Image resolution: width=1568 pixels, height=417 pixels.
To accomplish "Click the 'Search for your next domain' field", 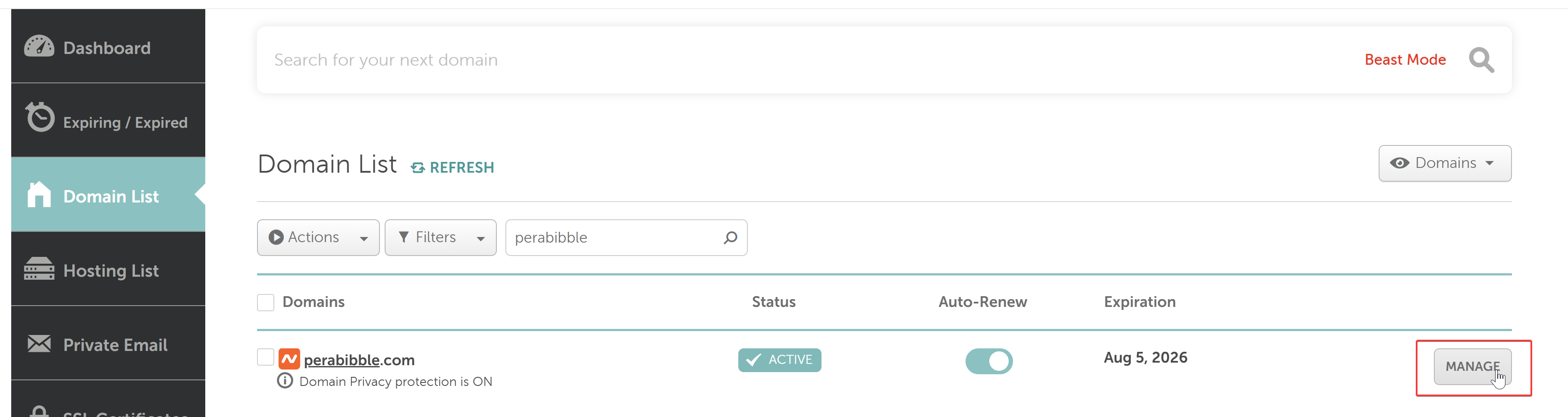I will coord(791,60).
